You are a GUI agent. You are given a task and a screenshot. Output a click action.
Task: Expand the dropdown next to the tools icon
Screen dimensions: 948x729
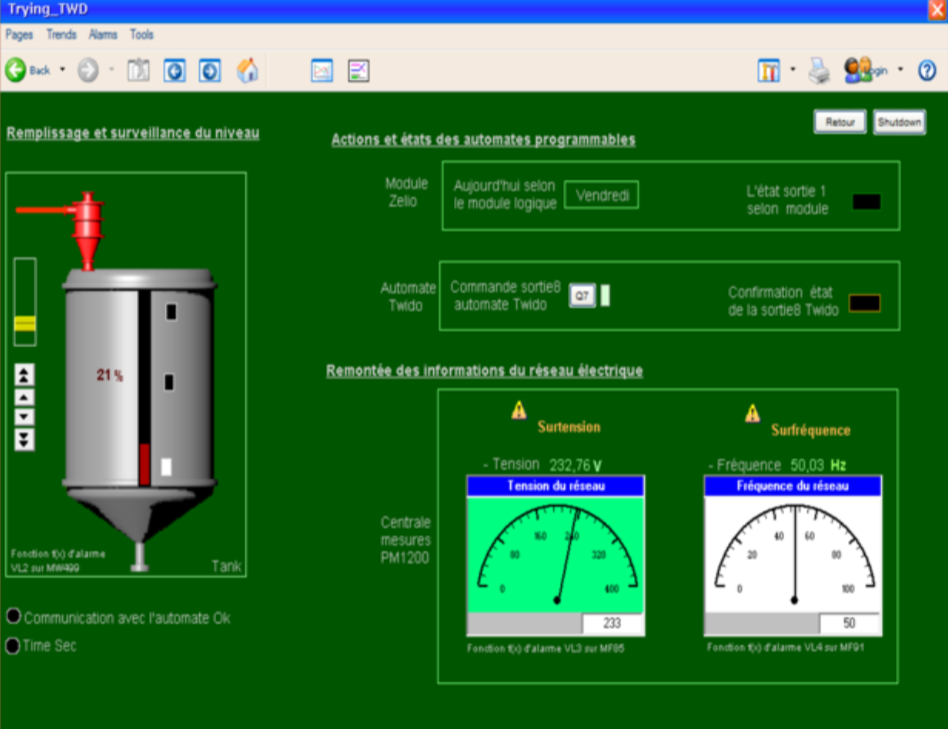pyautogui.click(x=793, y=70)
